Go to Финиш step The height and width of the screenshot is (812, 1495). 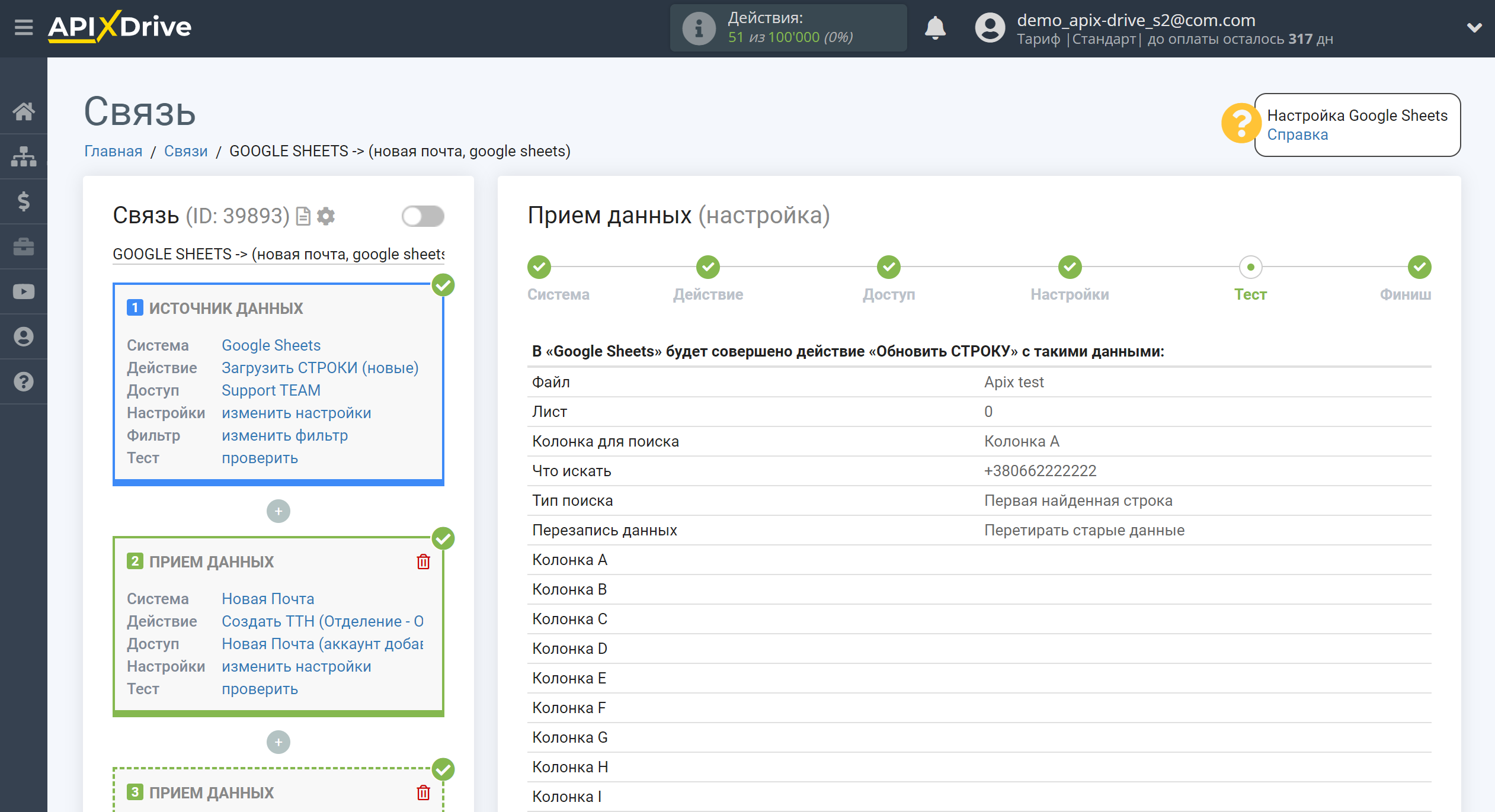(1420, 267)
